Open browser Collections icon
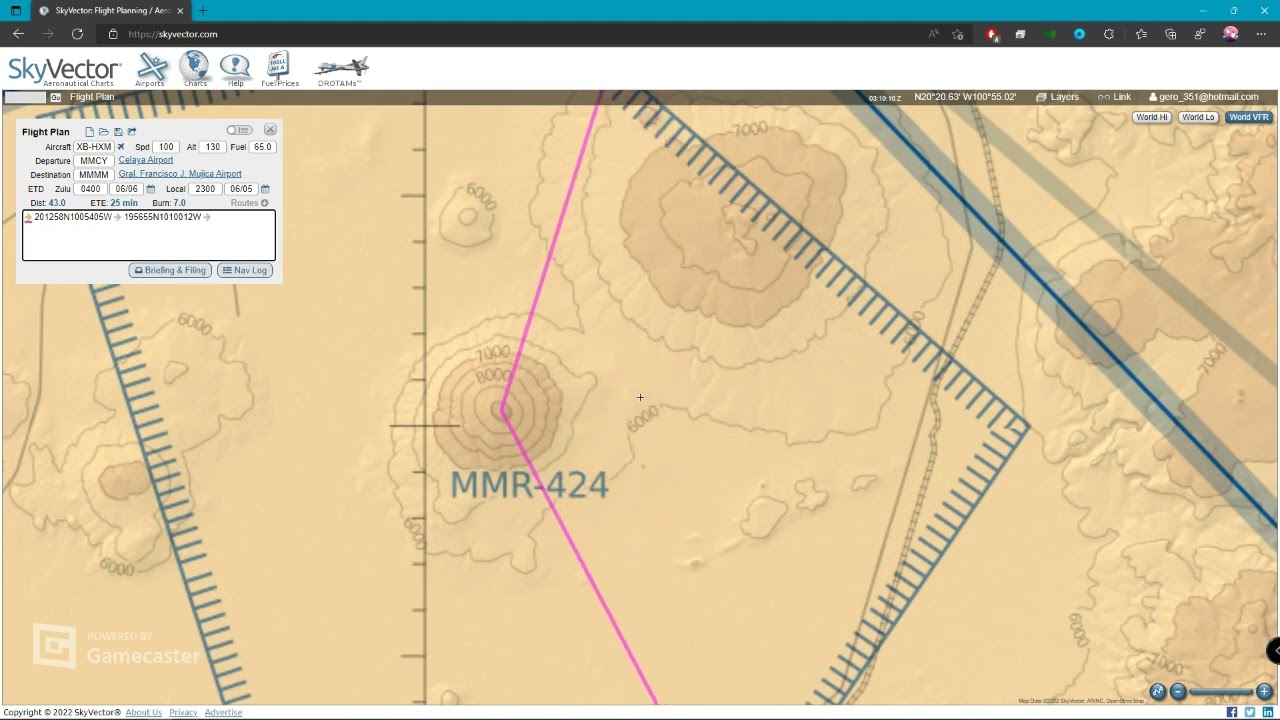Screen dimensions: 1280x720 click(x=1171, y=34)
